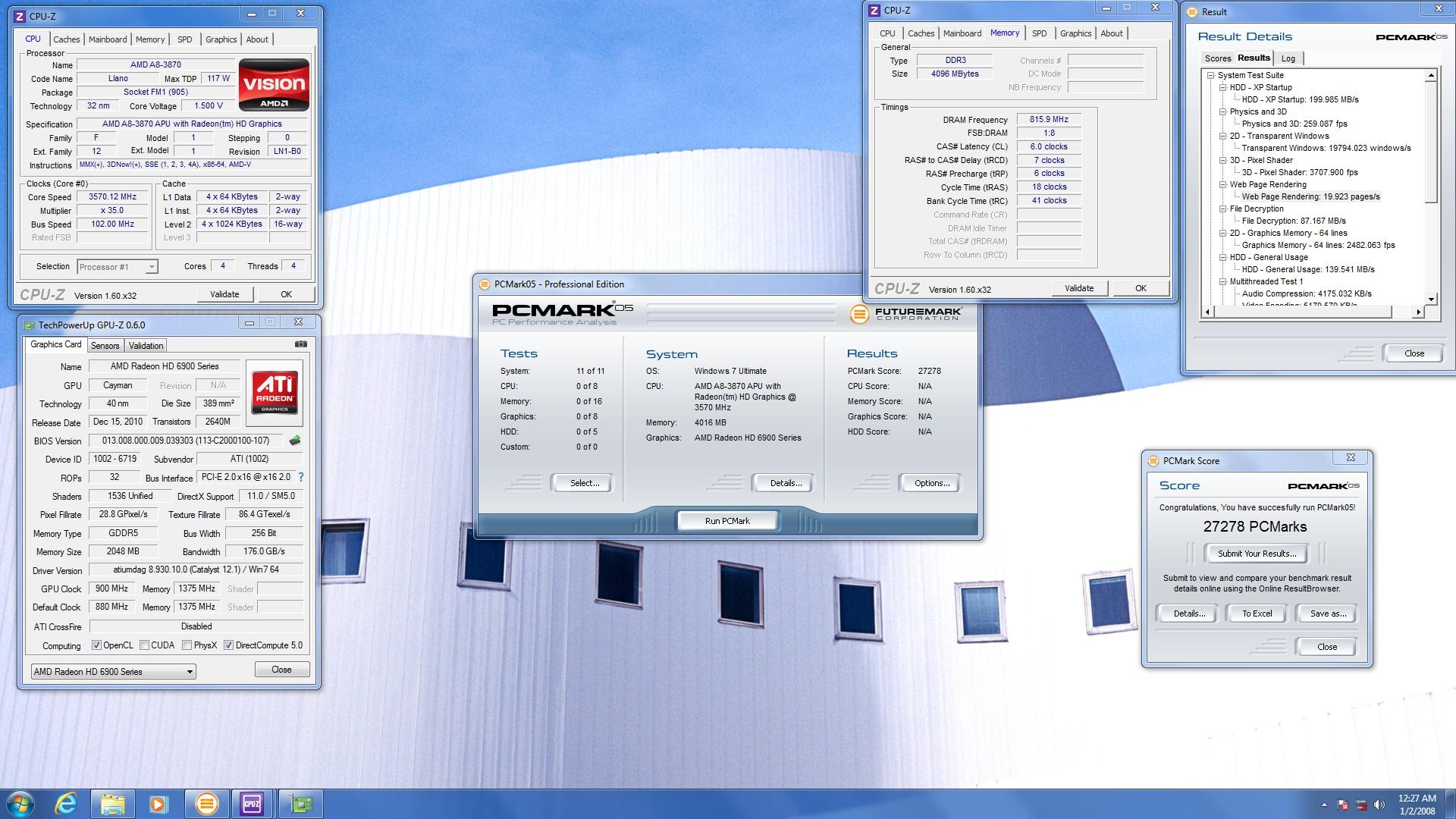Toggle the DirectCompute 5.0 checkbox
The image size is (1456, 819).
[228, 645]
